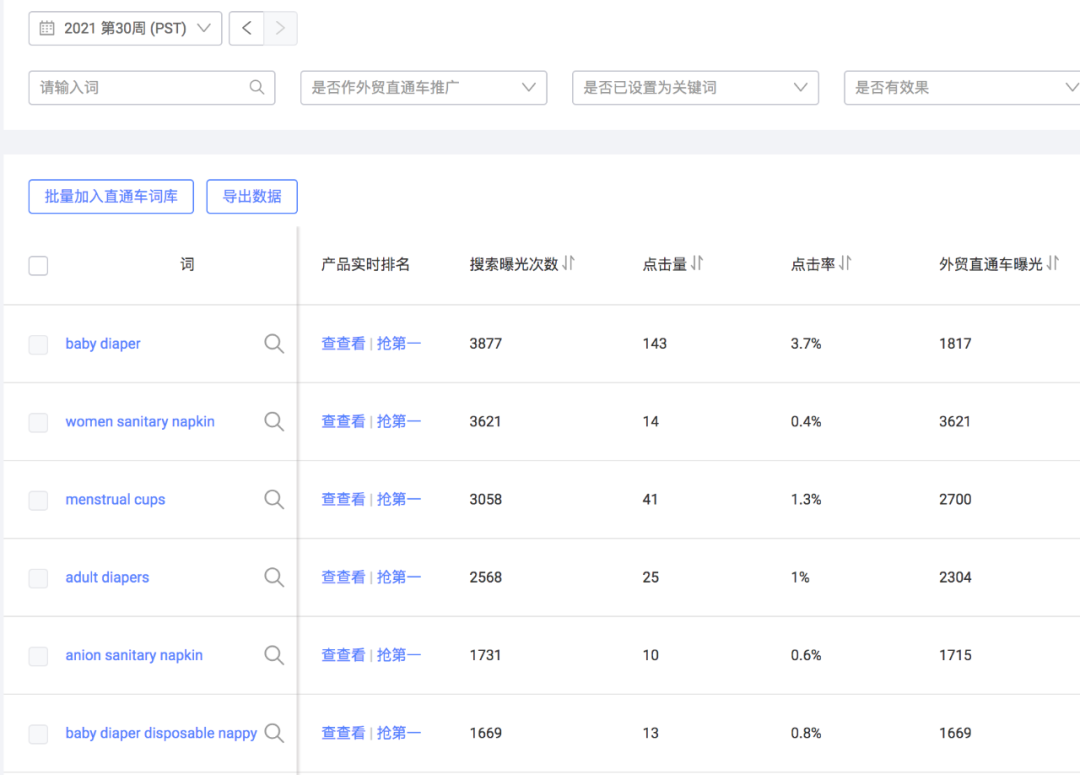
Task: Sort by 外贸直通车曝光 column arrows
Action: point(1052,264)
